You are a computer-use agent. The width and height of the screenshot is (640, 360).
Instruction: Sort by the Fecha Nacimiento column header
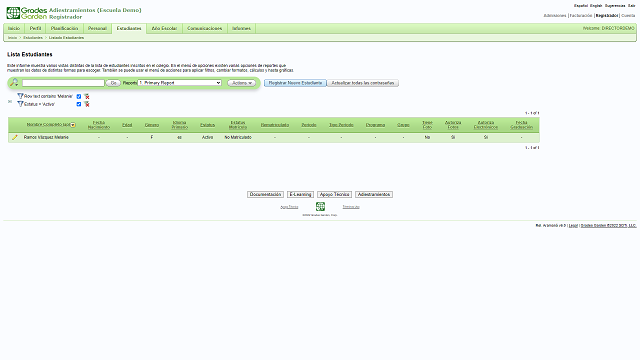click(99, 125)
